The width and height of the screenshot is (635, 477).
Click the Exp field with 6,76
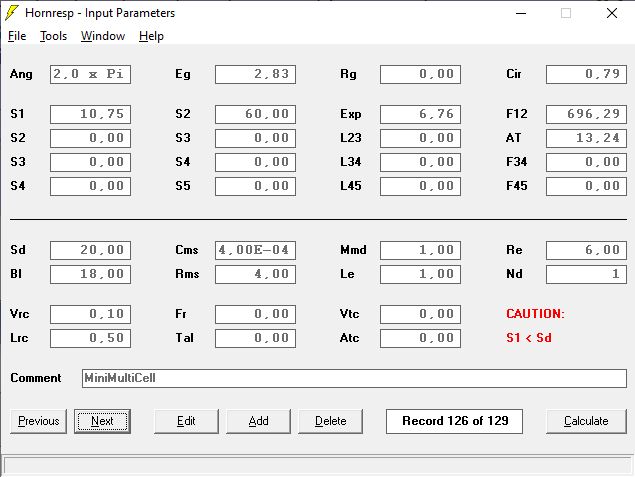(420, 114)
